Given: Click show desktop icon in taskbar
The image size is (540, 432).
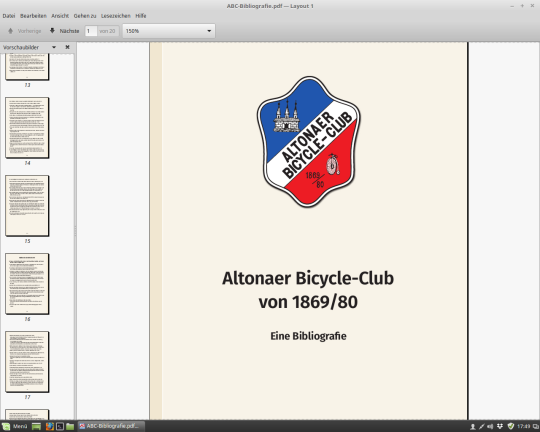Looking at the screenshot, I should [x=36, y=426].
